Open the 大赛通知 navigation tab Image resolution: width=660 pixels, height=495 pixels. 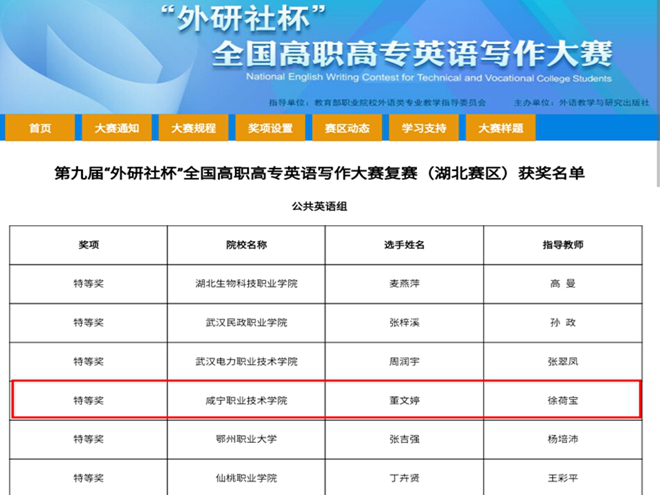117,128
